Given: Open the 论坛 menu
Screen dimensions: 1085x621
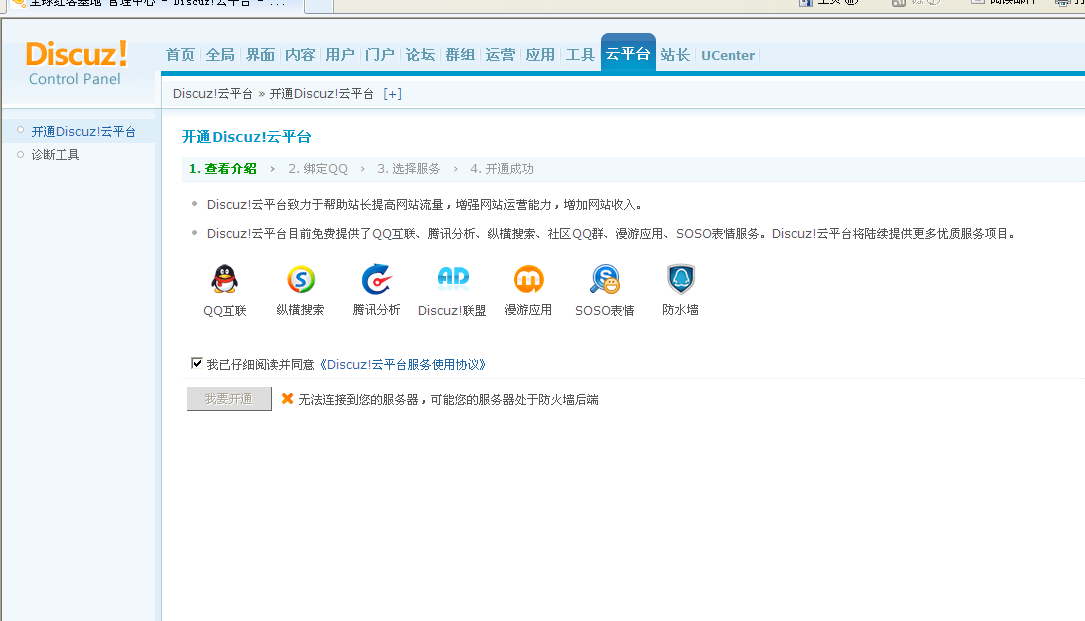Looking at the screenshot, I should (x=420, y=55).
